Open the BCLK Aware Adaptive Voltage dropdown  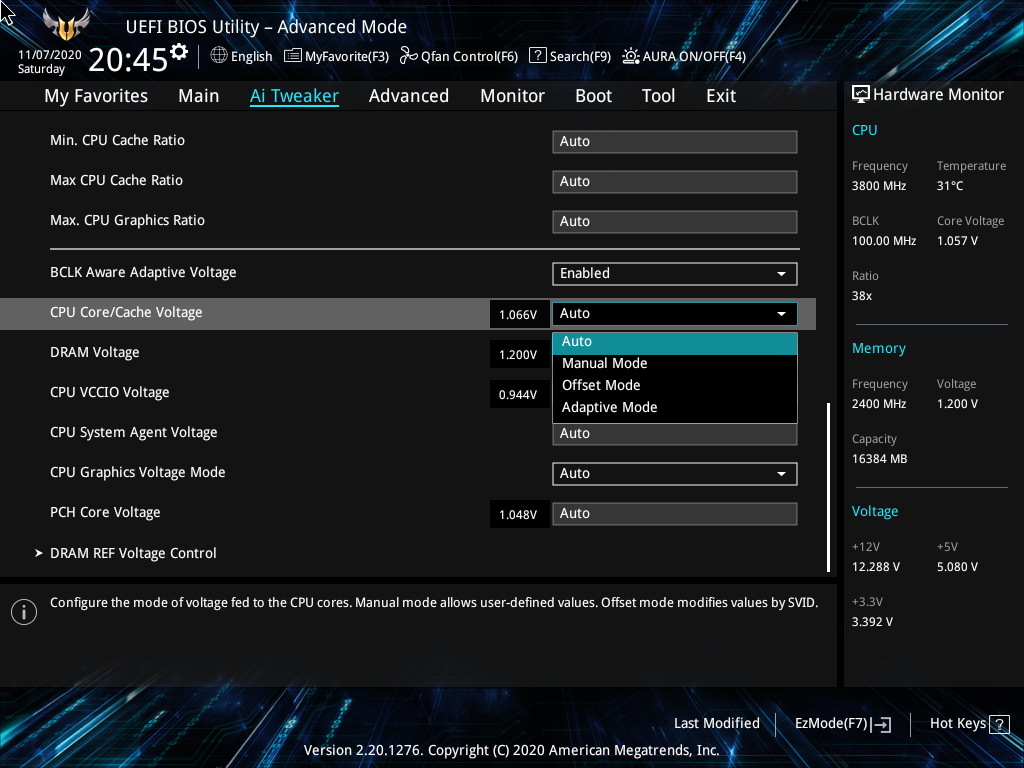pos(674,273)
